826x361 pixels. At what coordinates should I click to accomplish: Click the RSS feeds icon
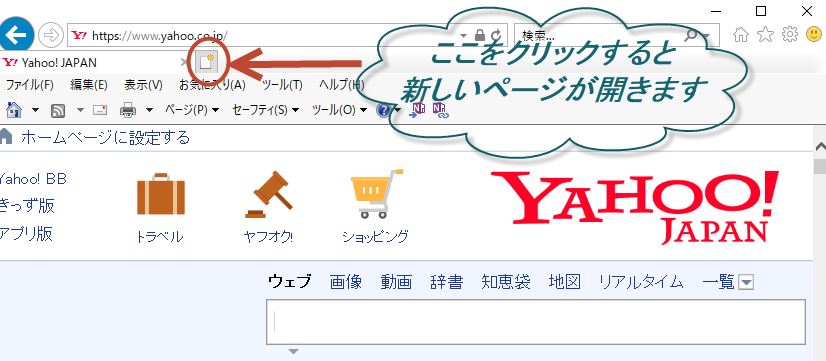58,110
